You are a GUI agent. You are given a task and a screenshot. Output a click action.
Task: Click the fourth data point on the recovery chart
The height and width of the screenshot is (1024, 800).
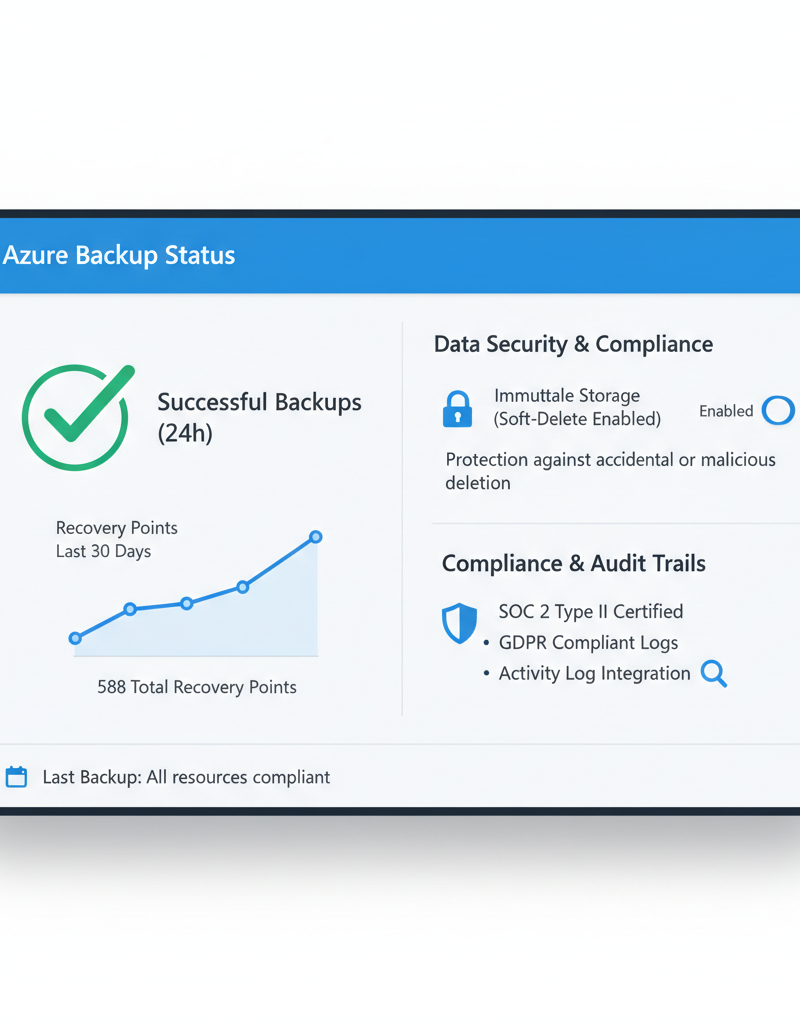(243, 587)
